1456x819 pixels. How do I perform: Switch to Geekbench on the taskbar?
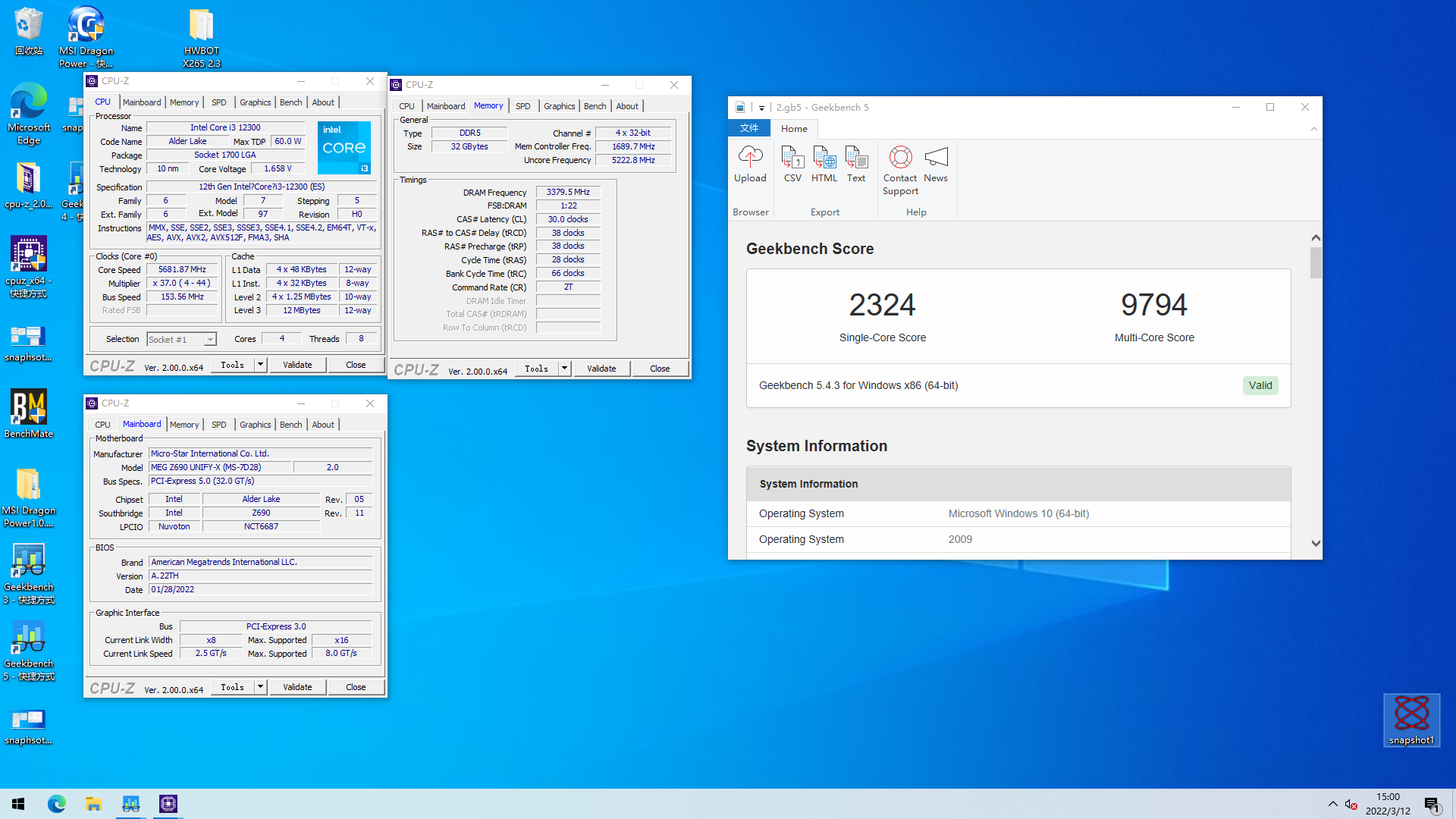pos(131,804)
